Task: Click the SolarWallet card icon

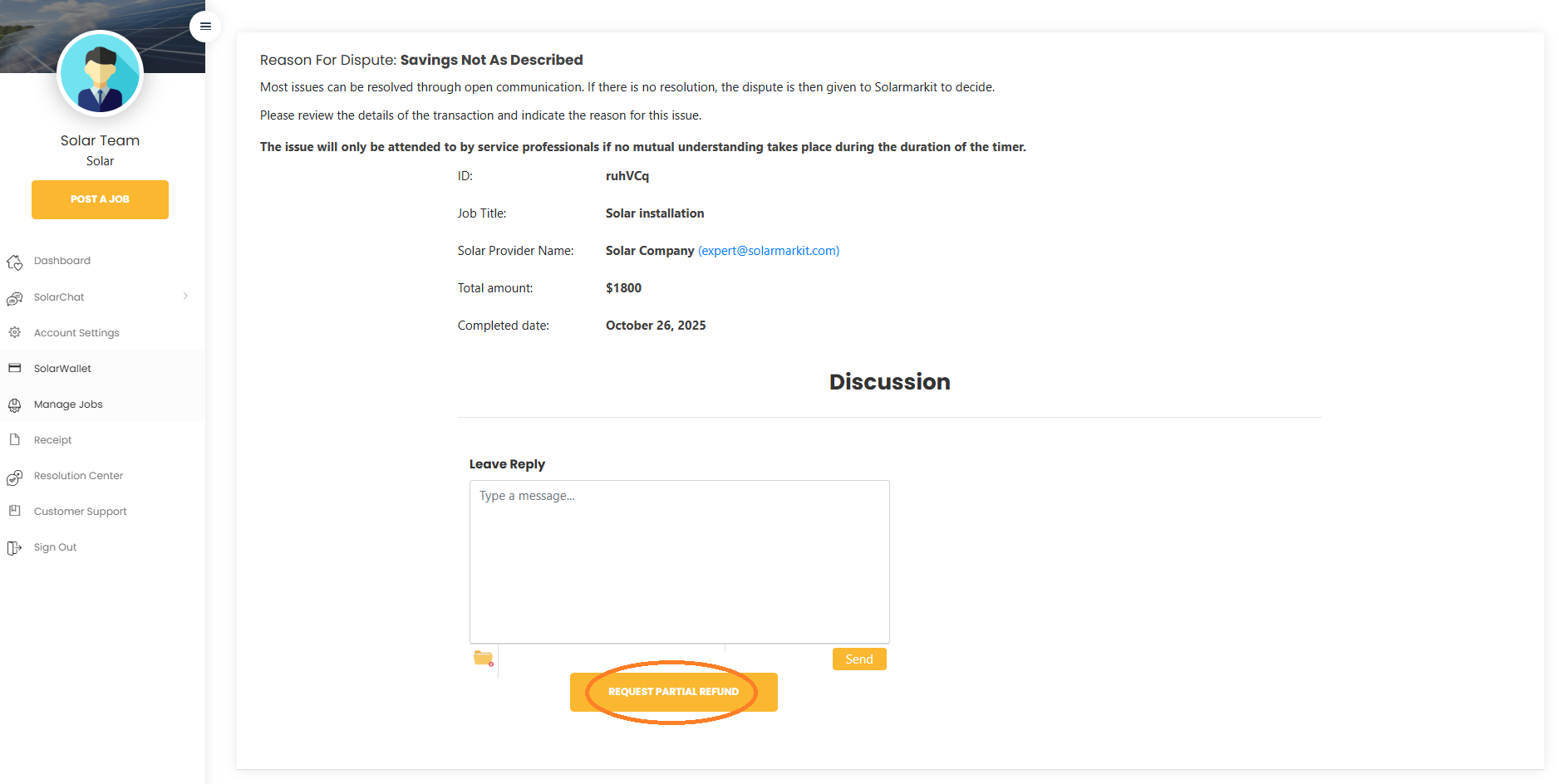Action: click(x=15, y=368)
